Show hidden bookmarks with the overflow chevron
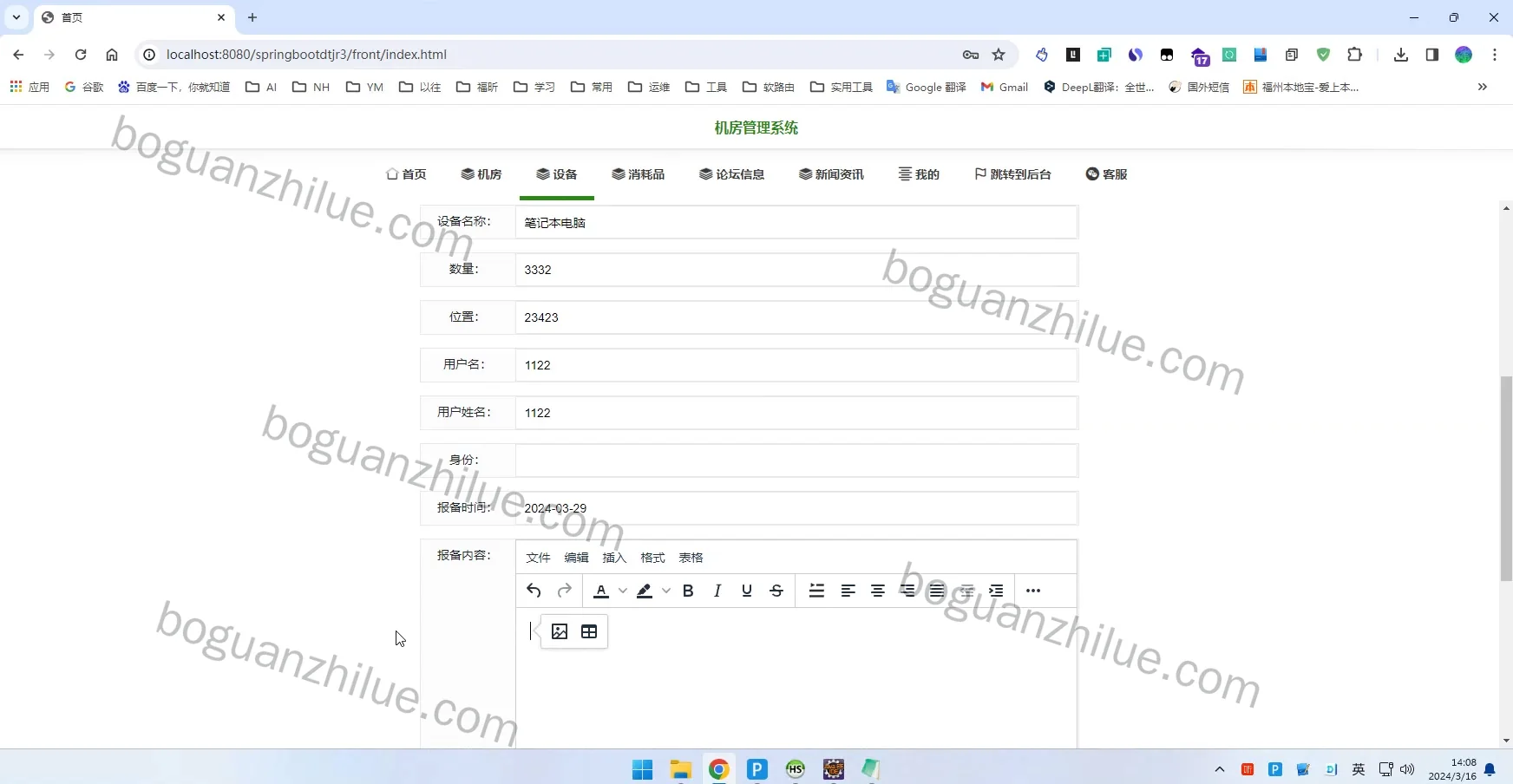The image size is (1513, 784). point(1483,87)
